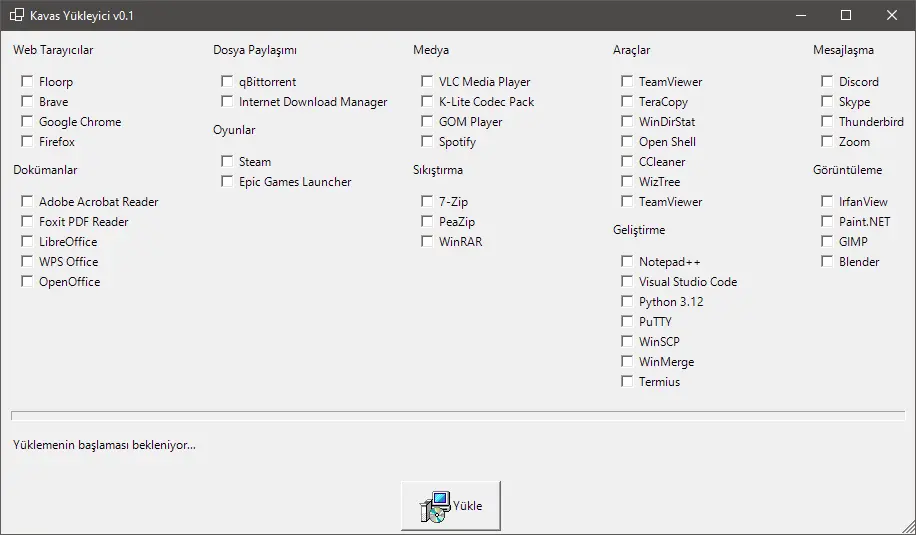
Task: Toggle WinMerge checkbox
Action: [x=627, y=361]
